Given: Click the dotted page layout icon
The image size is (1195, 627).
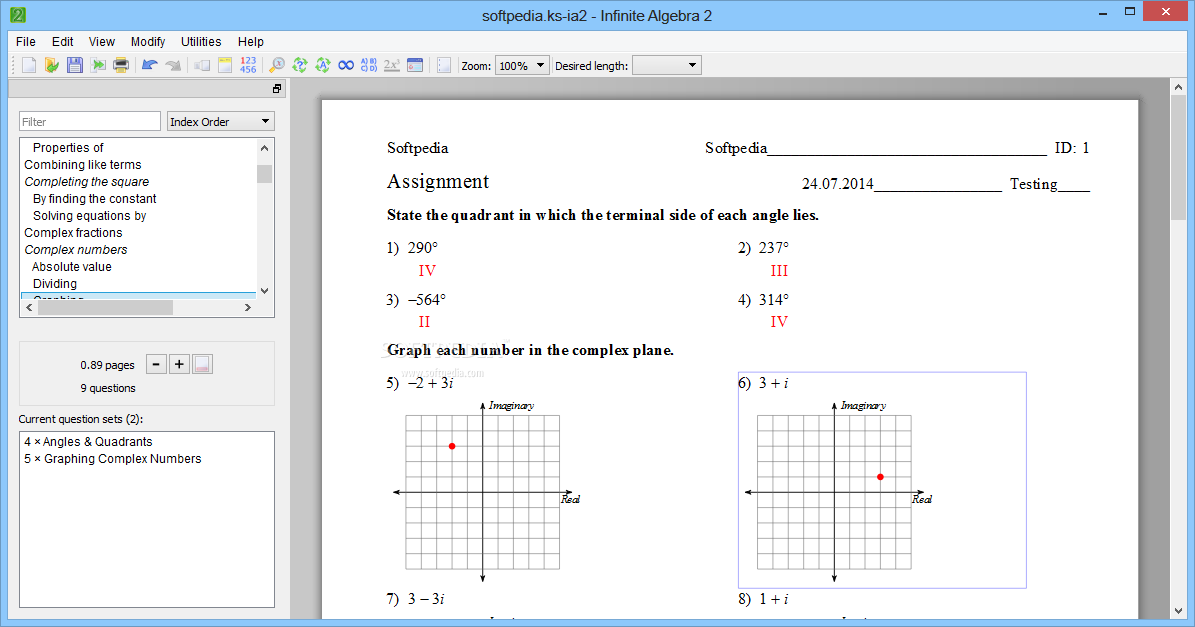Looking at the screenshot, I should [x=444, y=66].
